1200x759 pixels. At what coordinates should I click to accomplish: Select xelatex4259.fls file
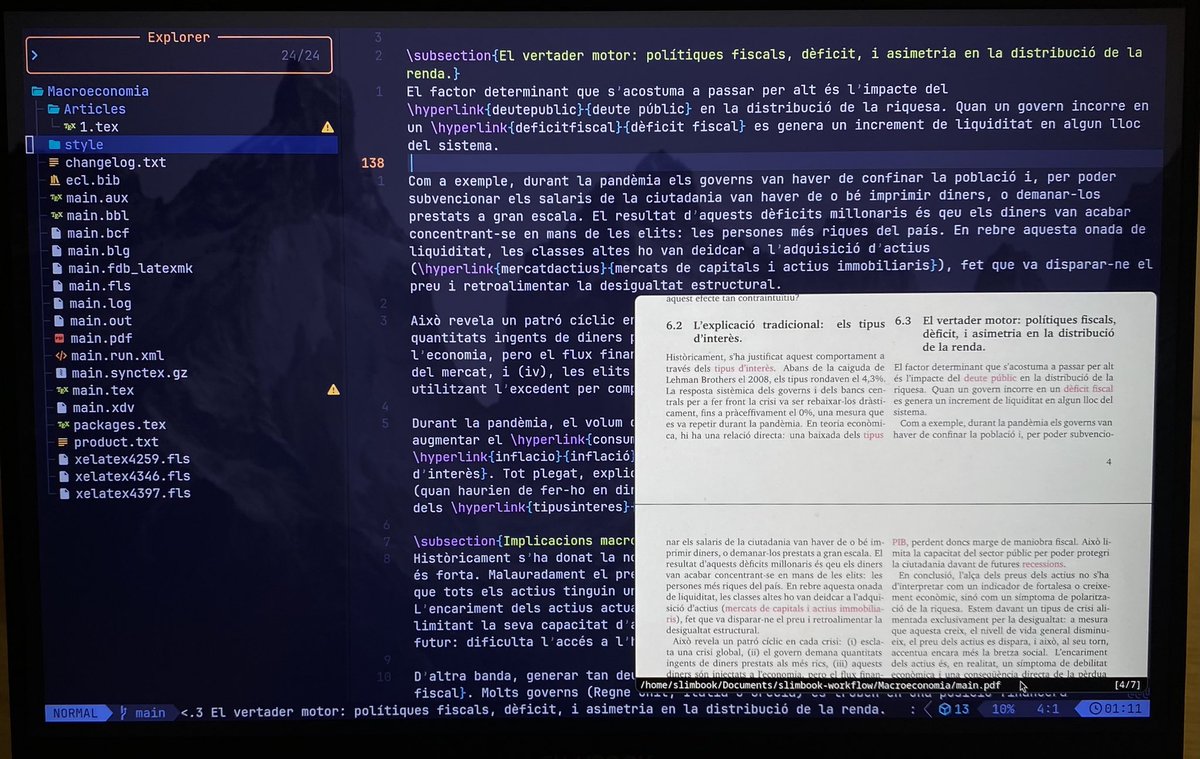(132, 459)
